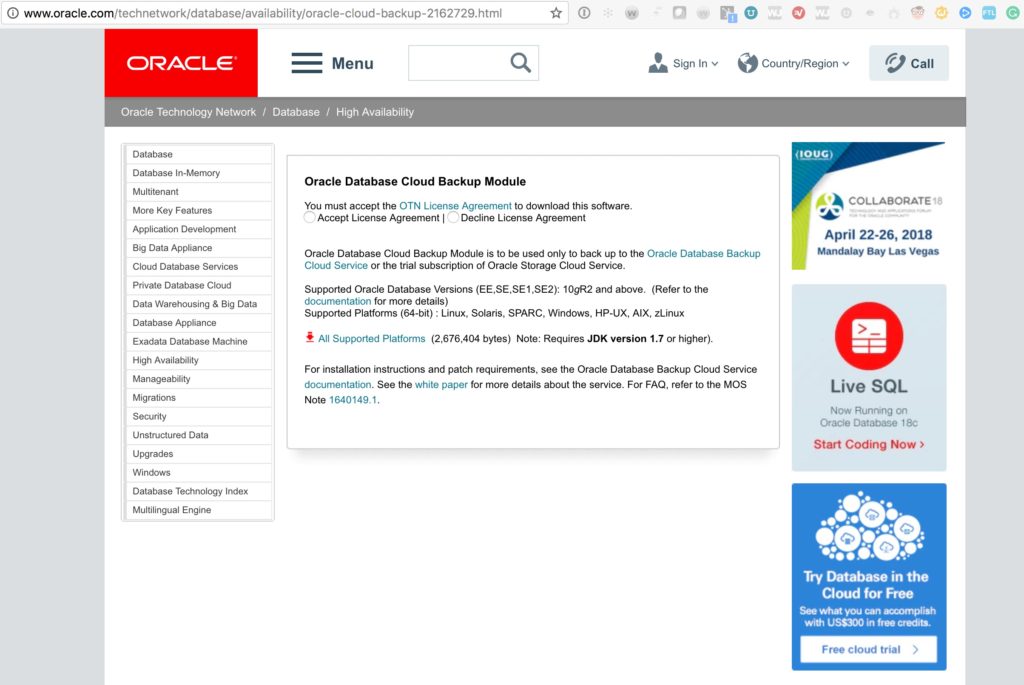Select Accept License Agreement radio button
This screenshot has height=685, width=1024.
point(310,218)
